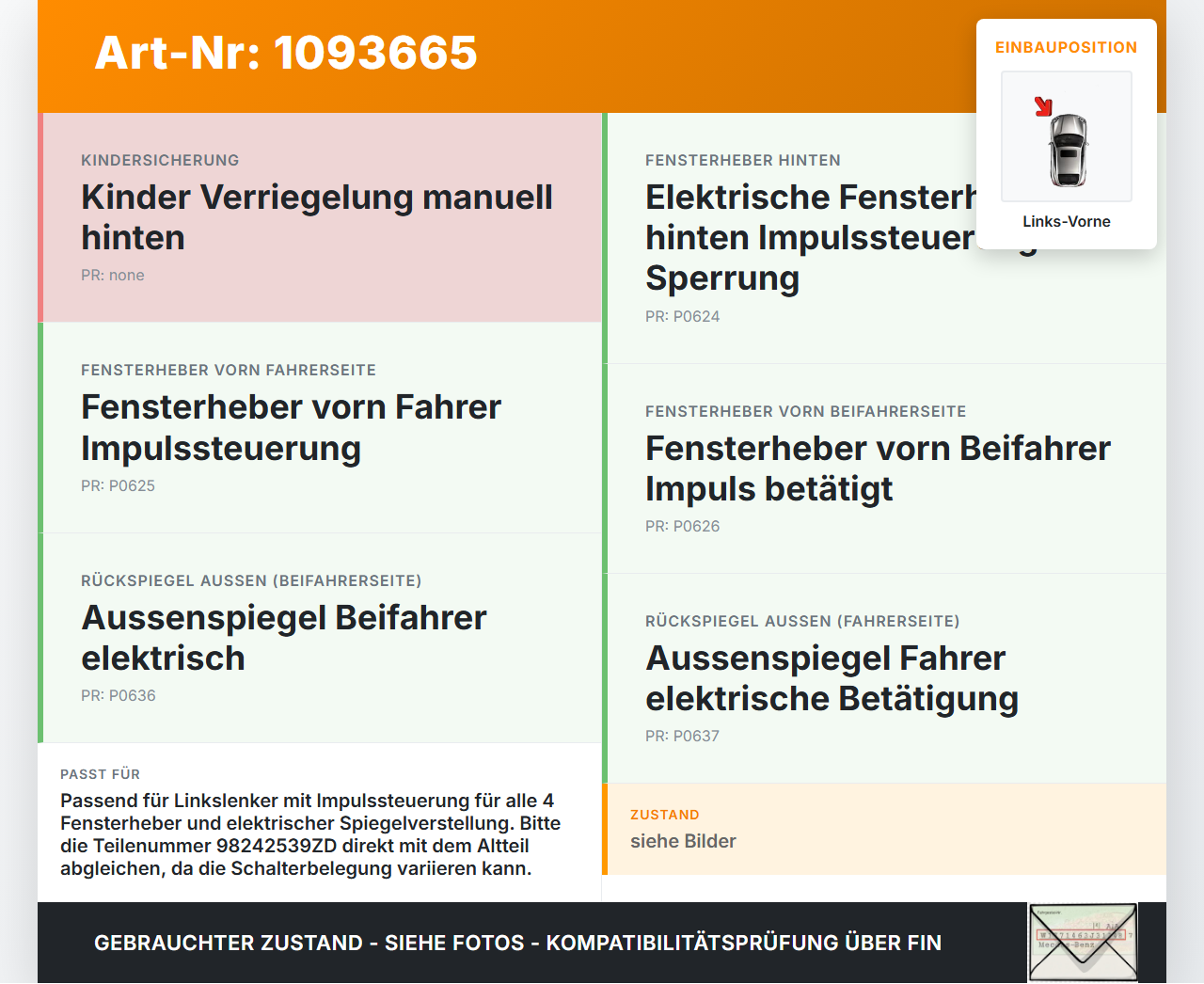Viewport: 1204px width, 984px height.
Task: Click PR: P0636 code
Action: tap(119, 695)
